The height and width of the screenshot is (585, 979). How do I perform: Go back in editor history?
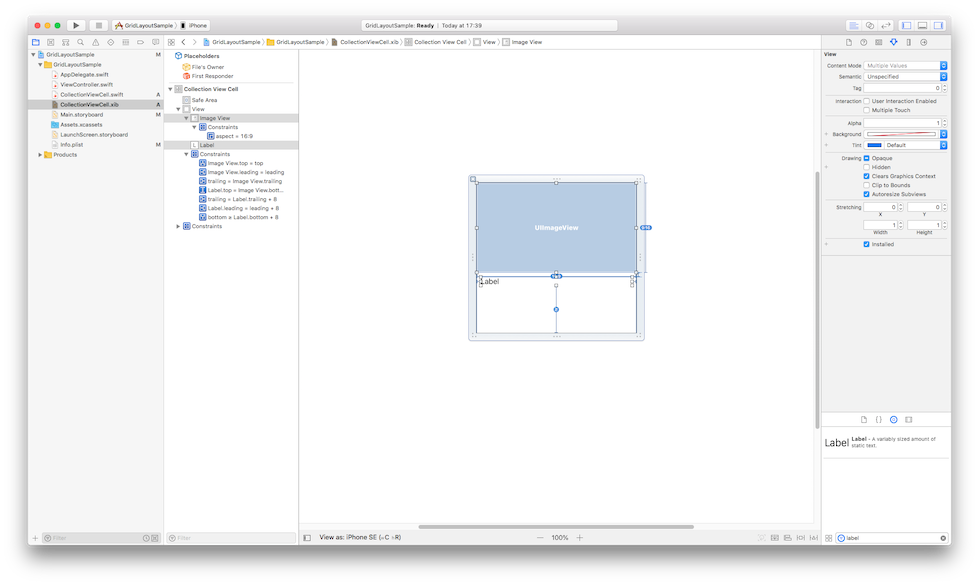pyautogui.click(x=184, y=42)
